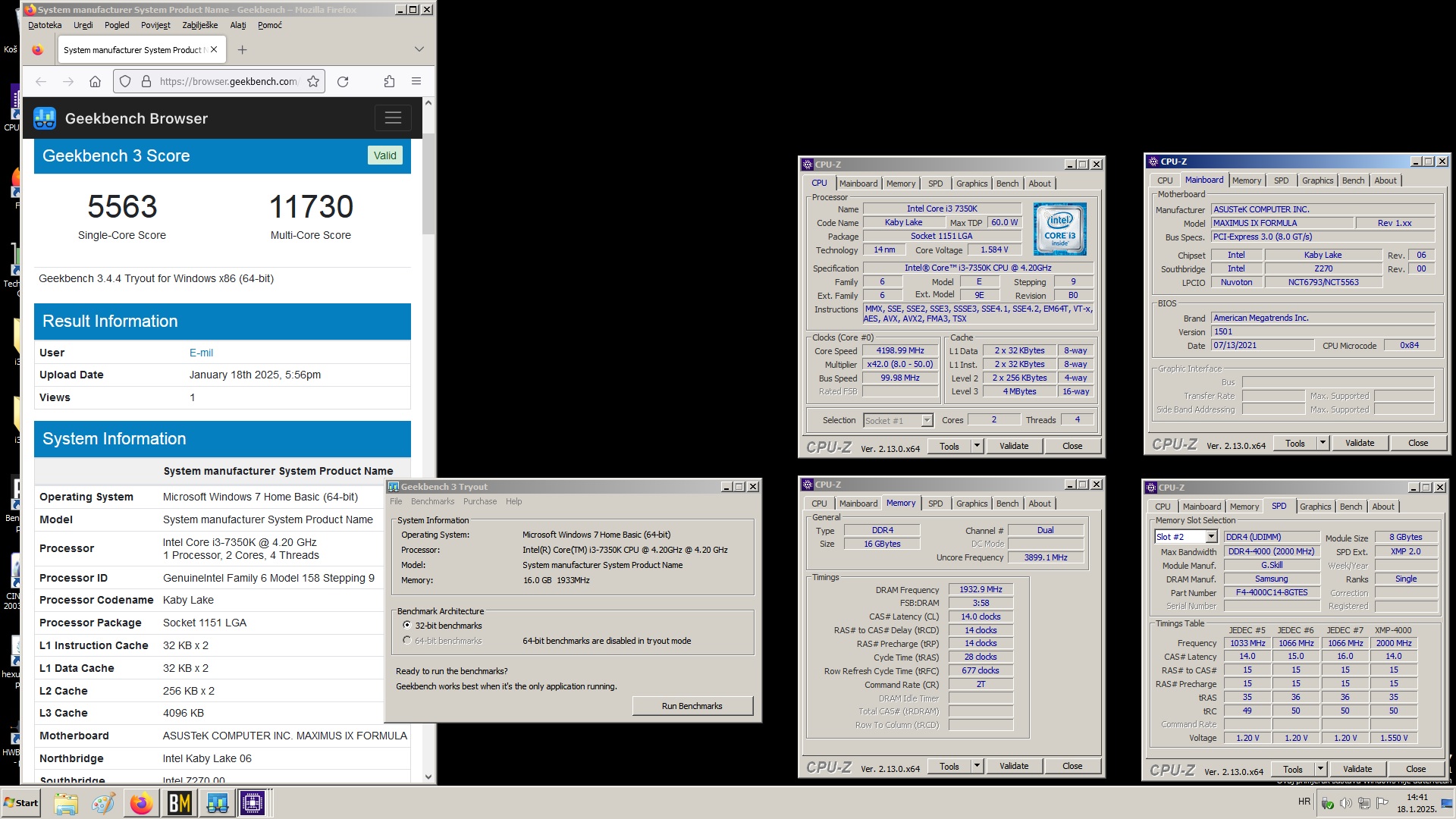The width and height of the screenshot is (1456, 819).
Task: Launch Paint from the taskbar
Action: tap(103, 803)
